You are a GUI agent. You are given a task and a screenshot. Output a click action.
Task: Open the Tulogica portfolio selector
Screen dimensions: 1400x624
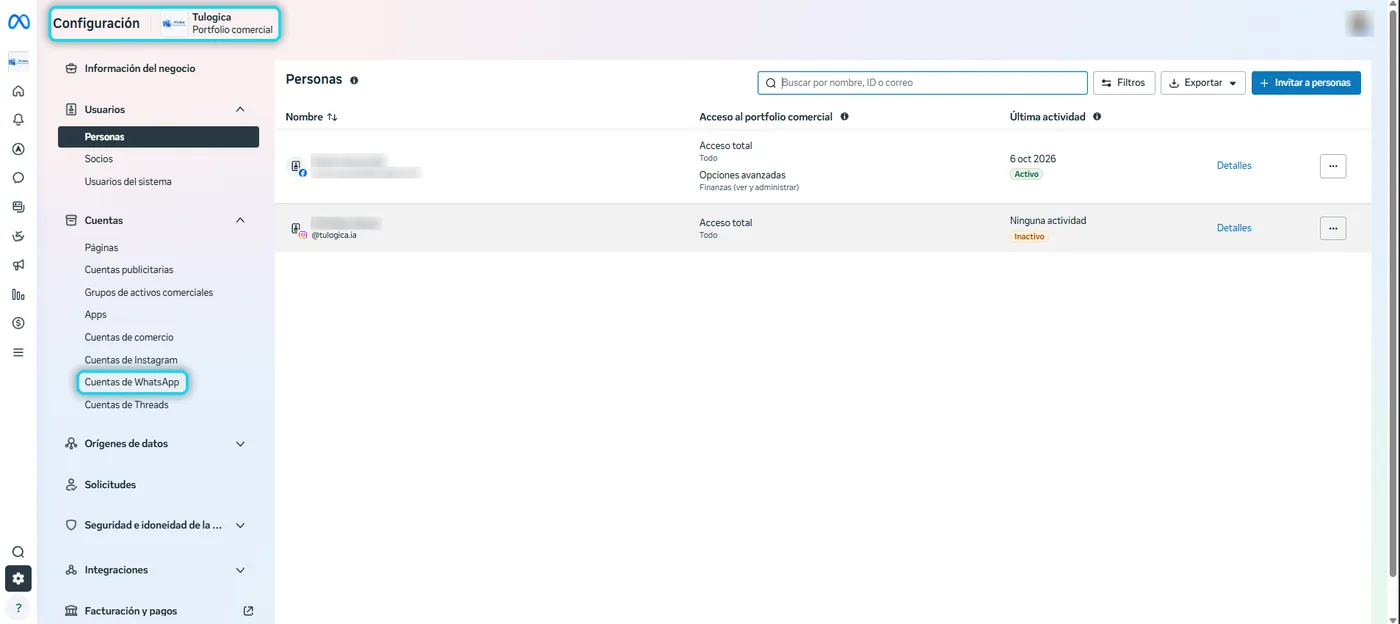218,23
